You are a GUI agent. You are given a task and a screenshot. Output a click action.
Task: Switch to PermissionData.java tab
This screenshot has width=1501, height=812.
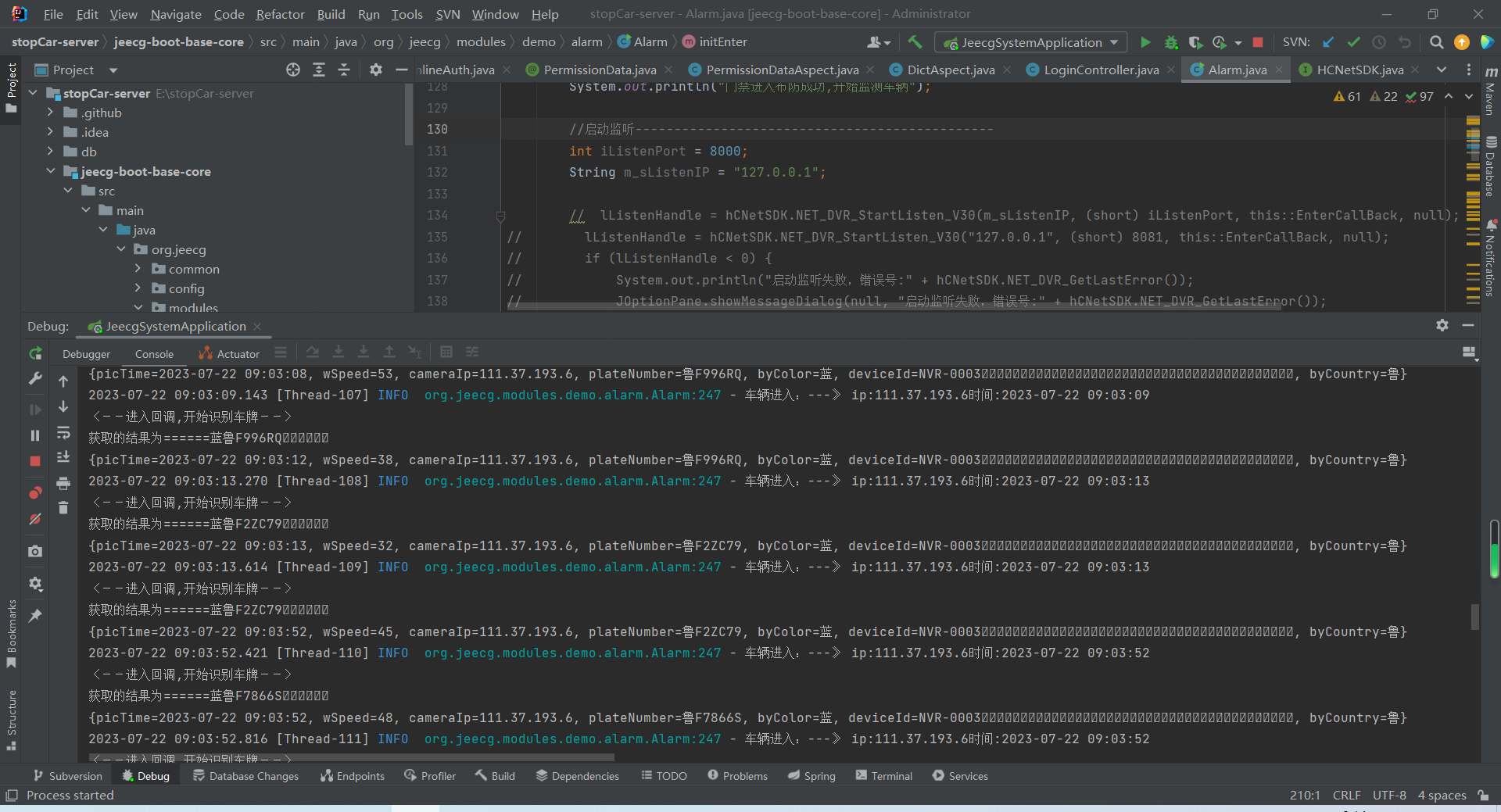[600, 70]
